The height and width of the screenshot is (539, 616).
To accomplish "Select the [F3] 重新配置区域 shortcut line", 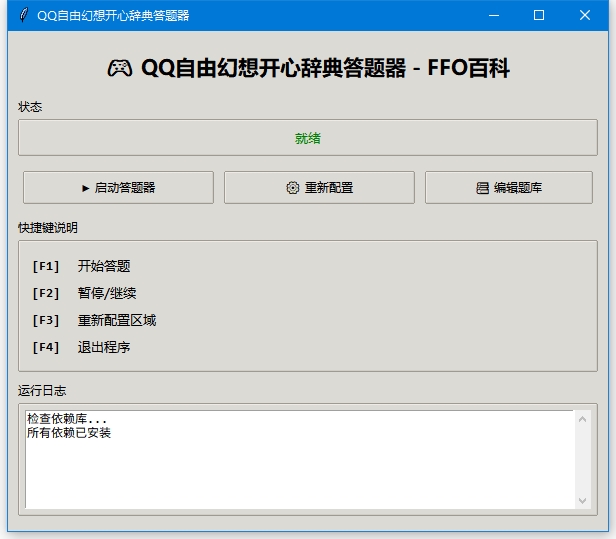I will click(x=94, y=320).
